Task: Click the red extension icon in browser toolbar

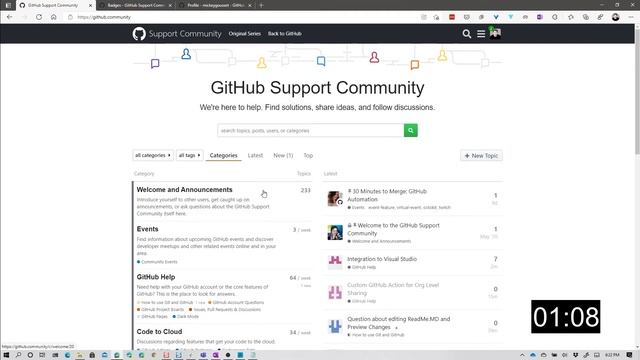Action: [x=452, y=17]
